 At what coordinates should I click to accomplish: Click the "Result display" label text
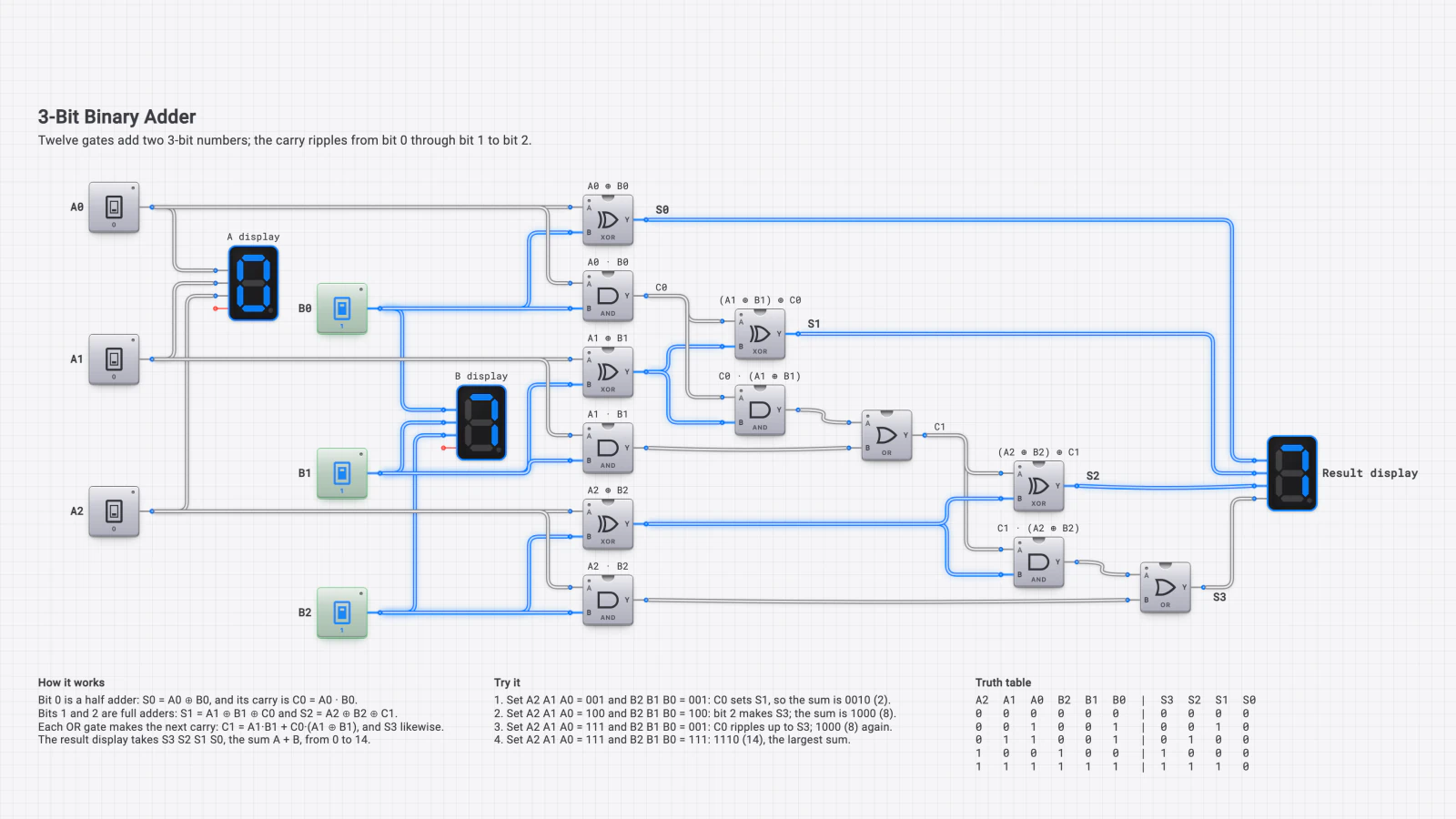pos(1370,473)
